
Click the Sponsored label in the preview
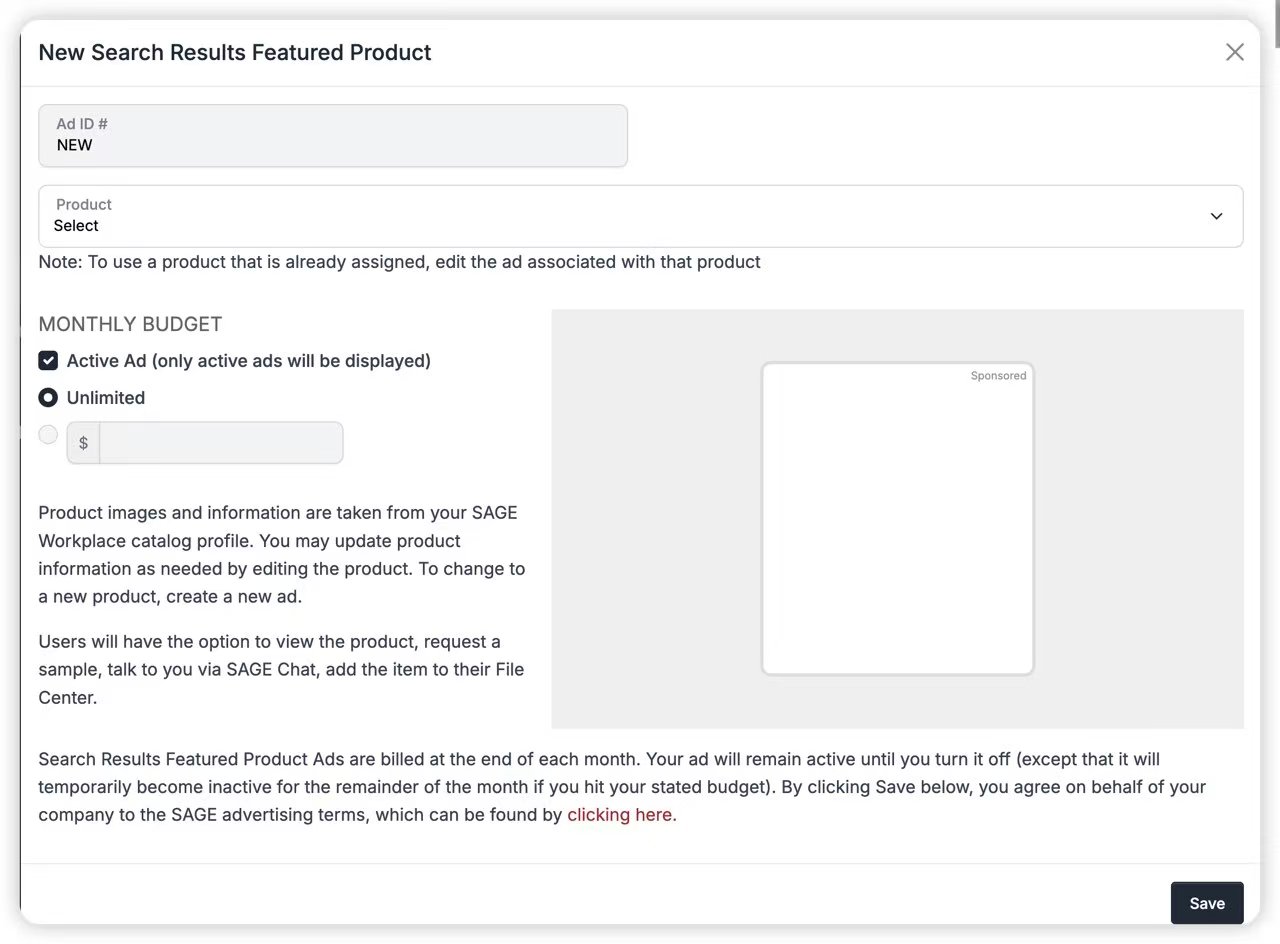point(998,376)
